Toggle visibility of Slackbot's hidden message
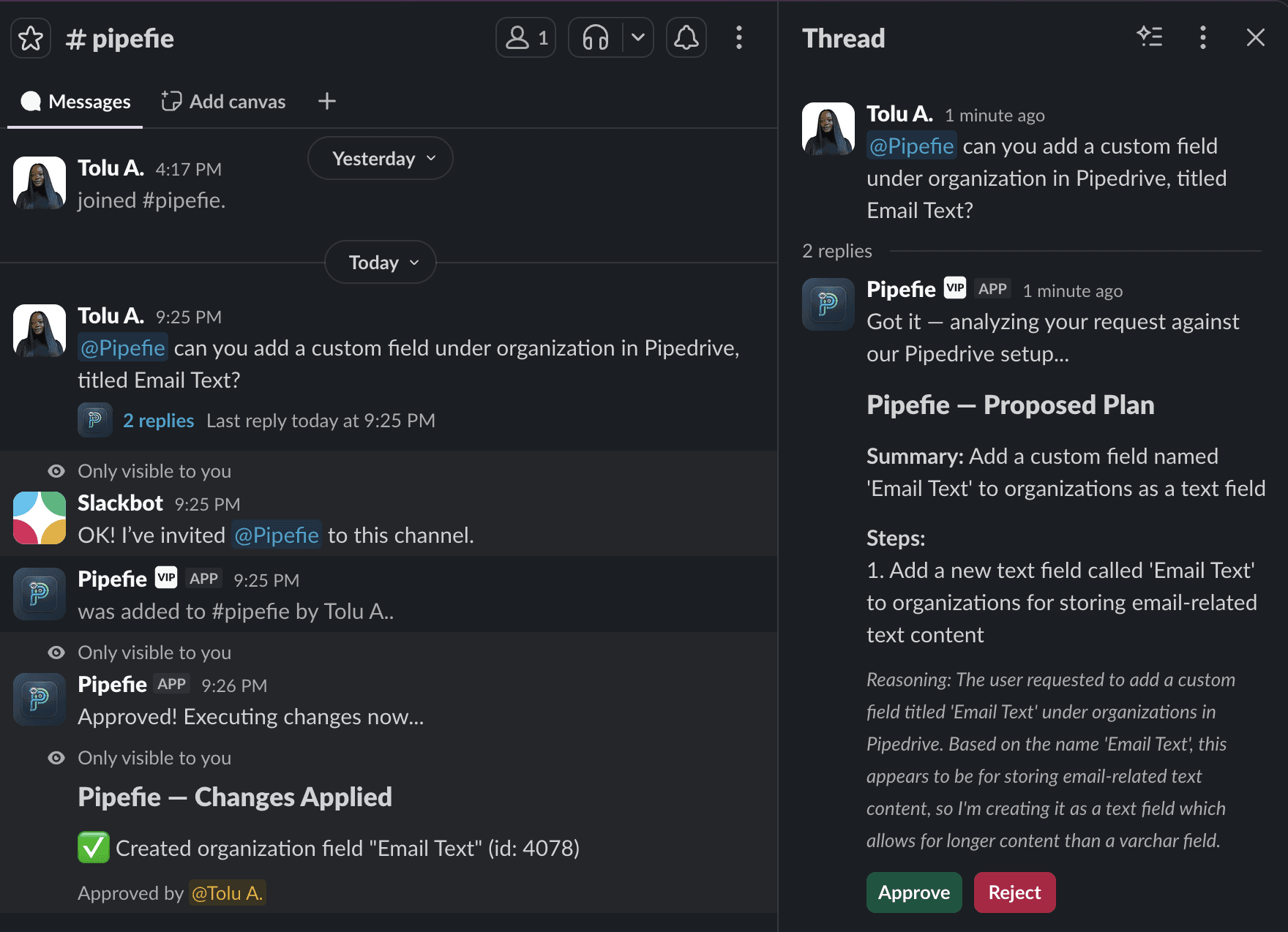Viewport: 1288px width, 932px height. coord(56,470)
